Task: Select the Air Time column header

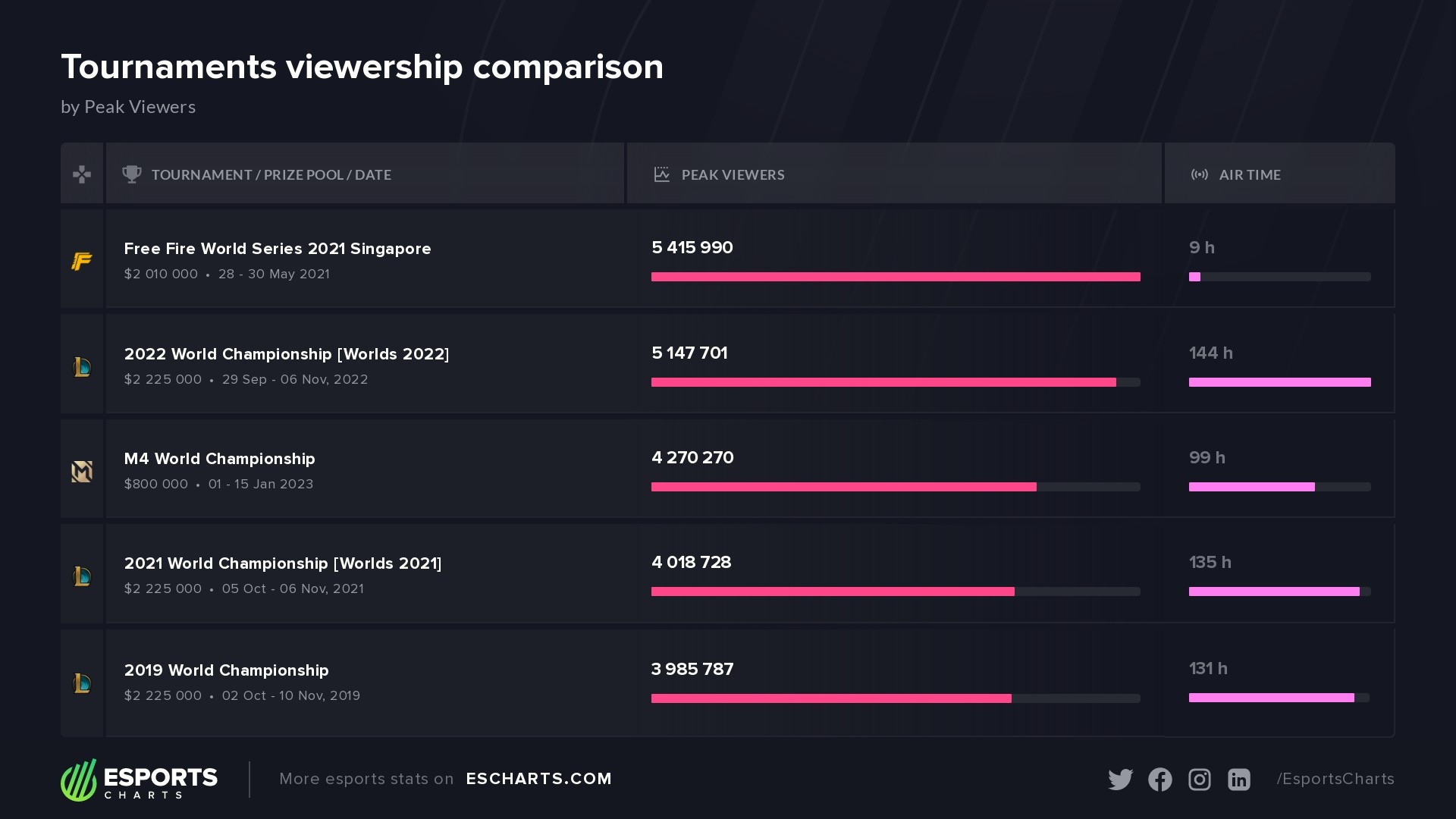Action: [x=1279, y=174]
